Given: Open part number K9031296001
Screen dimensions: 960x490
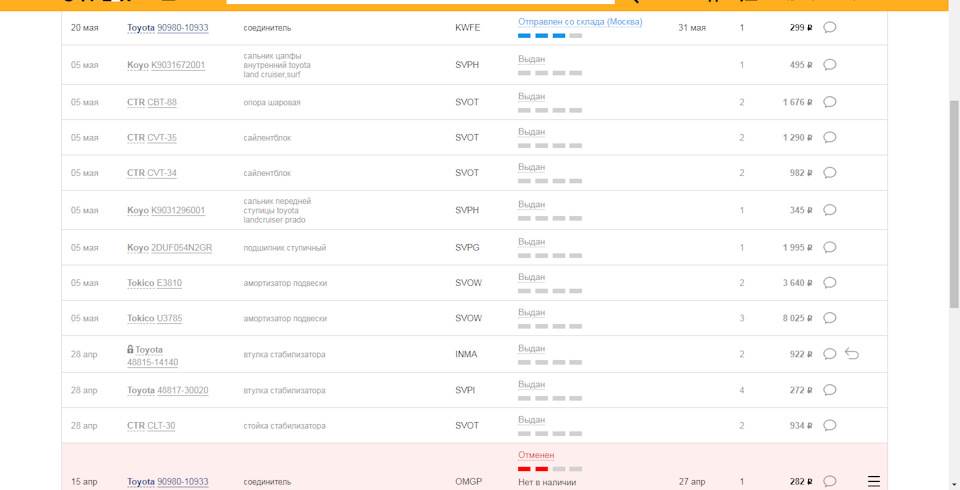Looking at the screenshot, I should tap(178, 211).
